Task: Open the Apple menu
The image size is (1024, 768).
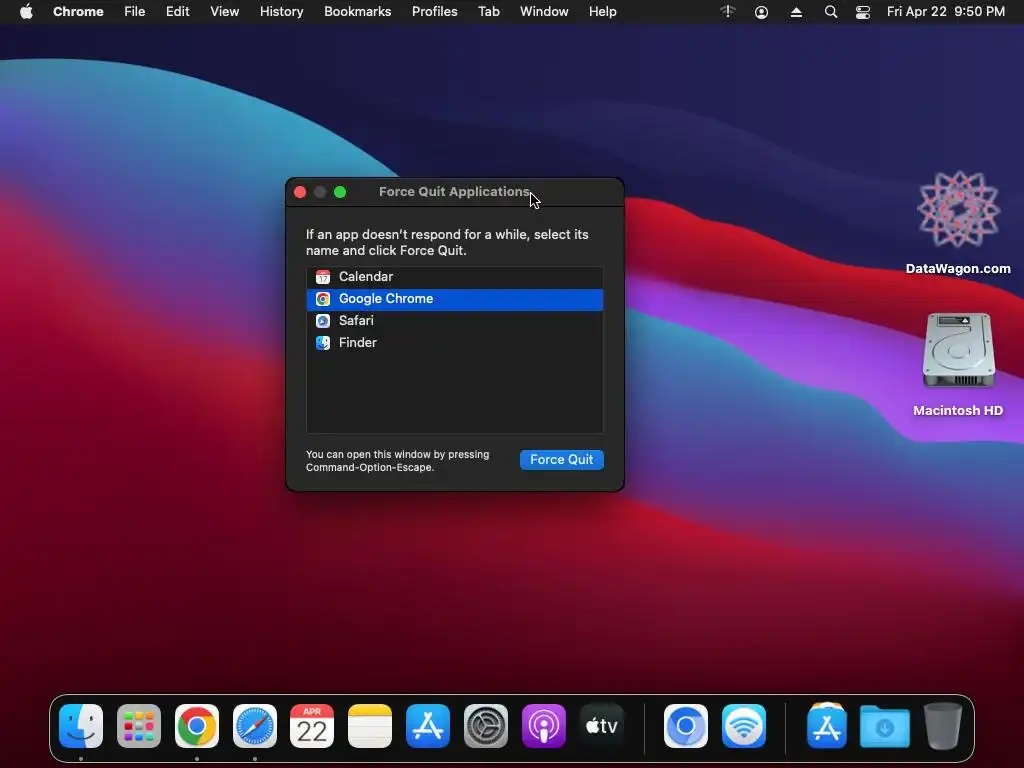Action: [26, 12]
